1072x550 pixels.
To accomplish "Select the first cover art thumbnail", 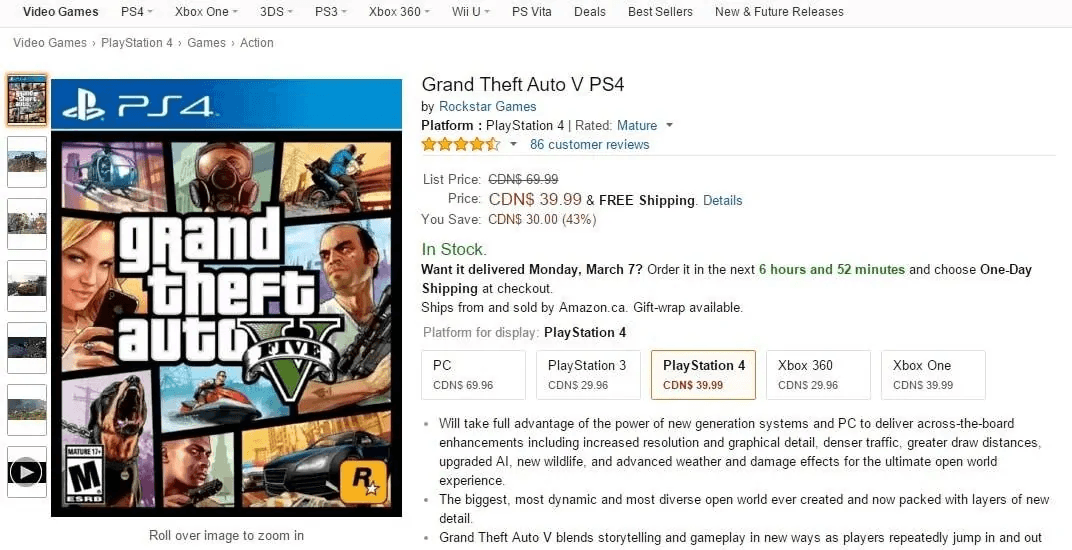I will (27, 100).
